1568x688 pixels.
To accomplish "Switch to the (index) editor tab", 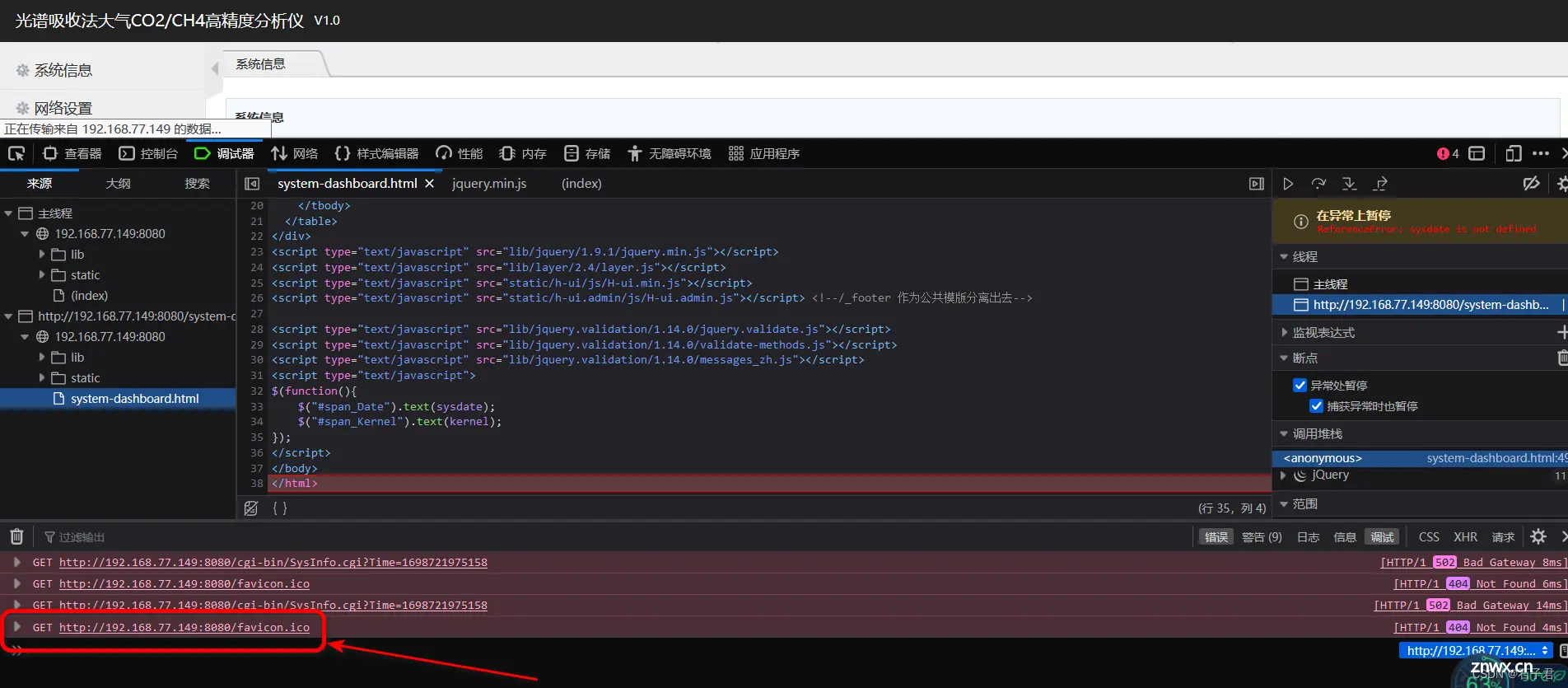I will (581, 184).
